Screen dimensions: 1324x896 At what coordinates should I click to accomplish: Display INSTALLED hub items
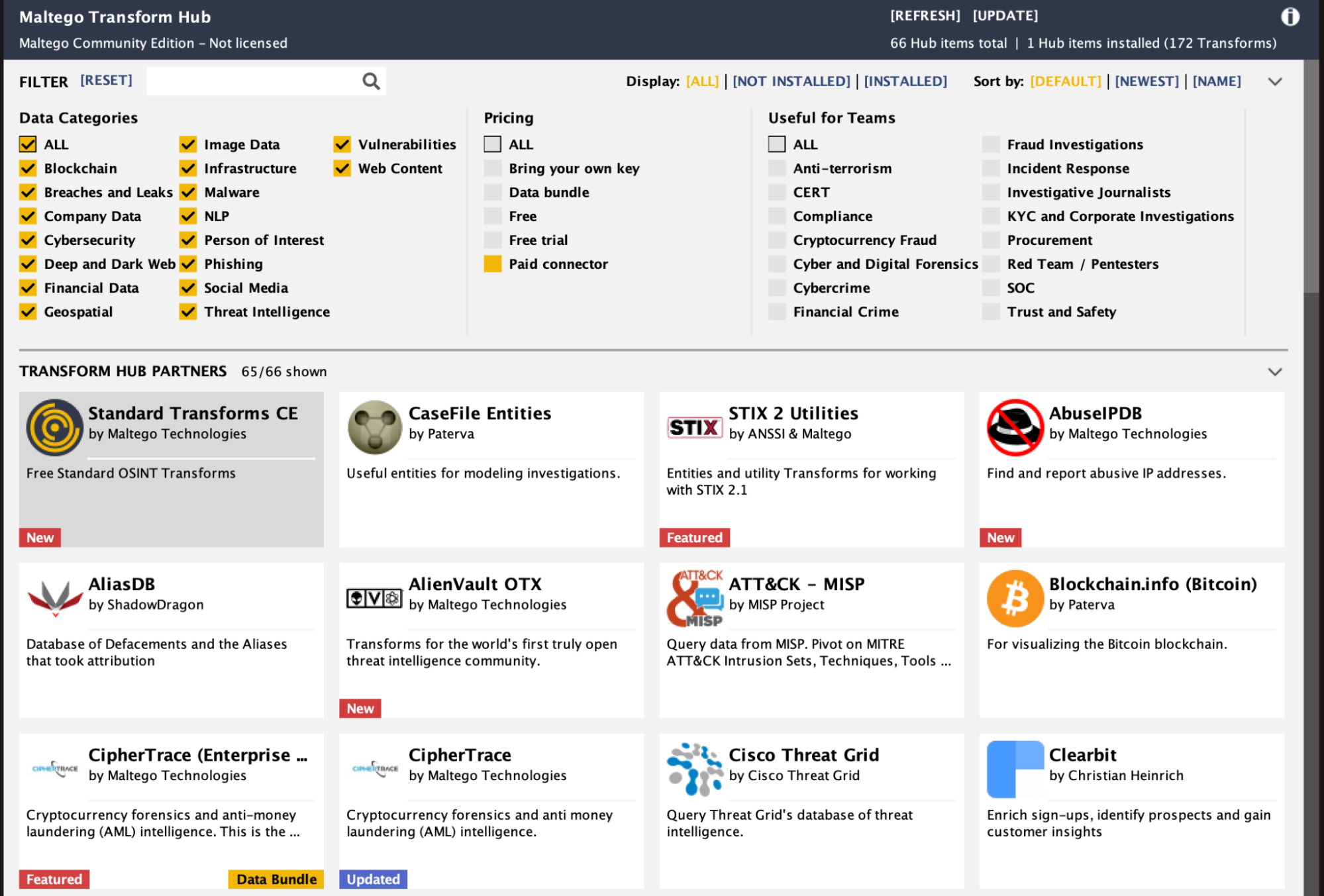(905, 81)
